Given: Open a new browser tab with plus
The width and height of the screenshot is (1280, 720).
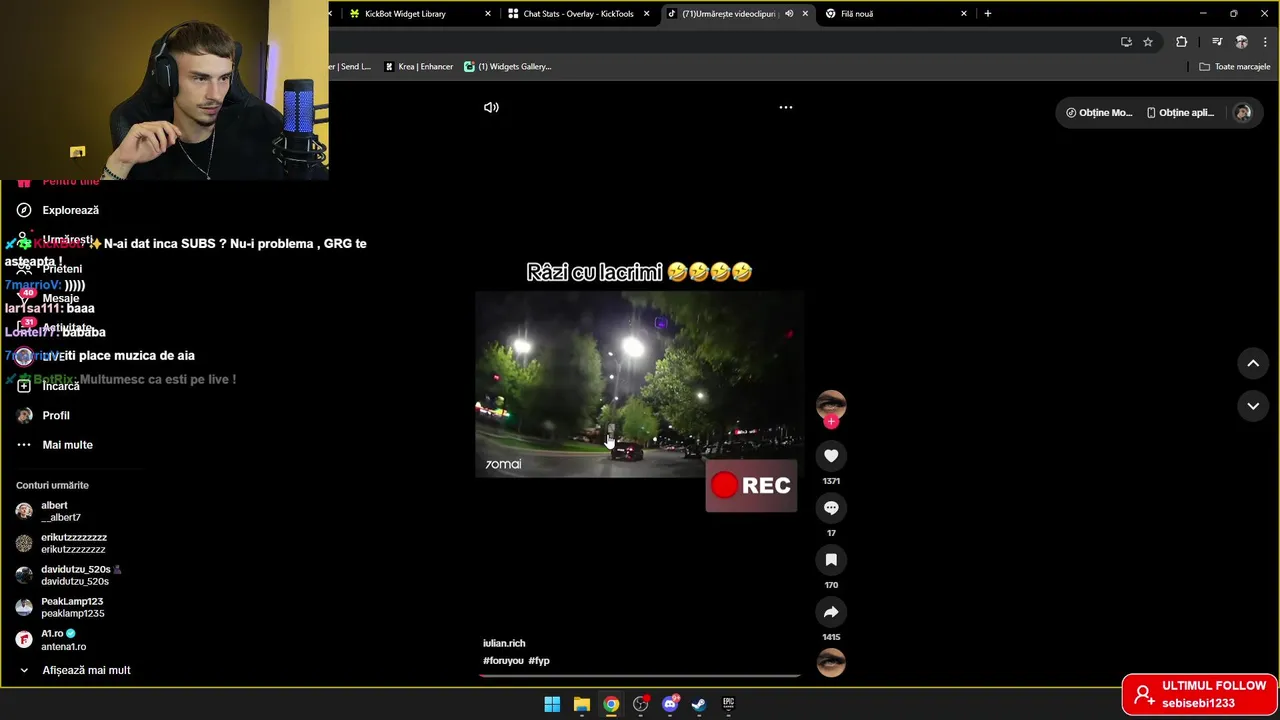Looking at the screenshot, I should pos(988,14).
